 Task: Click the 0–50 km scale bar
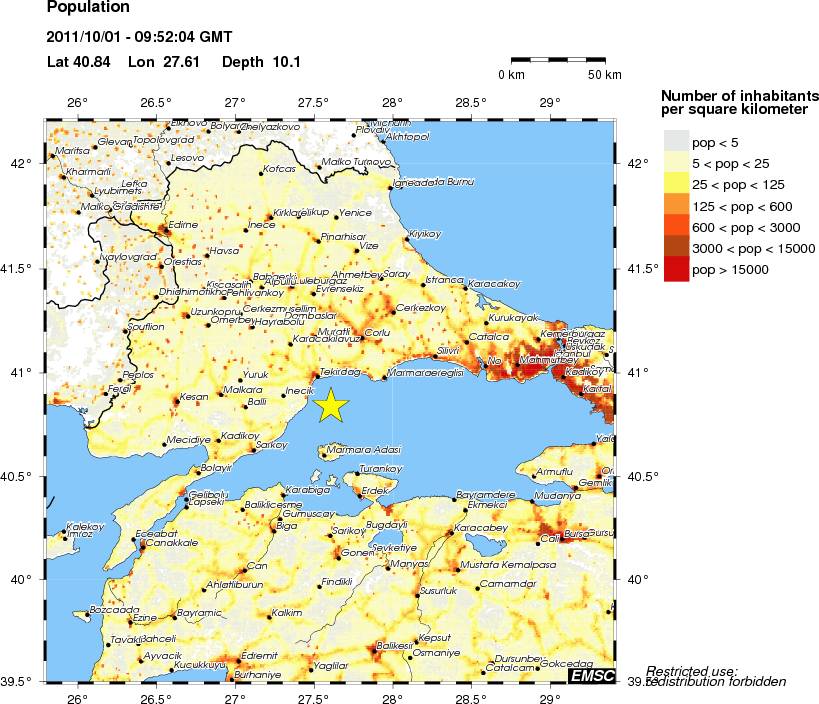click(x=560, y=62)
